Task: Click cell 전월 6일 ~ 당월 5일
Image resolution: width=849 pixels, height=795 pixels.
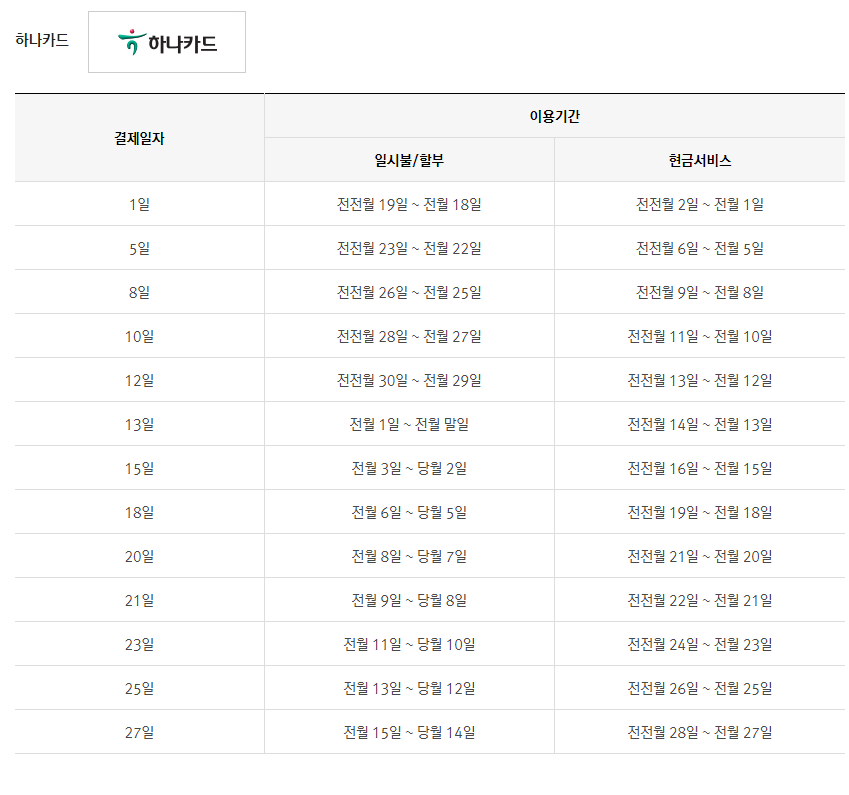Action: 409,512
